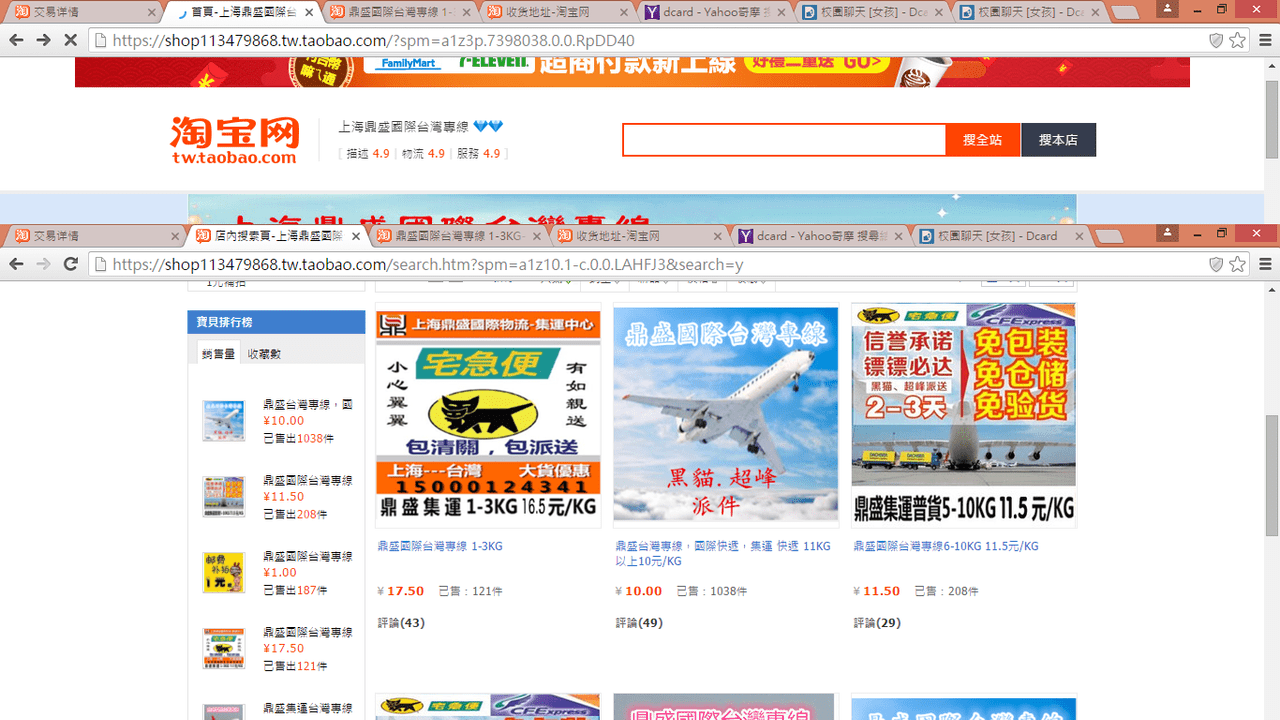The image size is (1280, 720).
Task: Select the 銷售量 ranking tab
Action: coord(218,353)
